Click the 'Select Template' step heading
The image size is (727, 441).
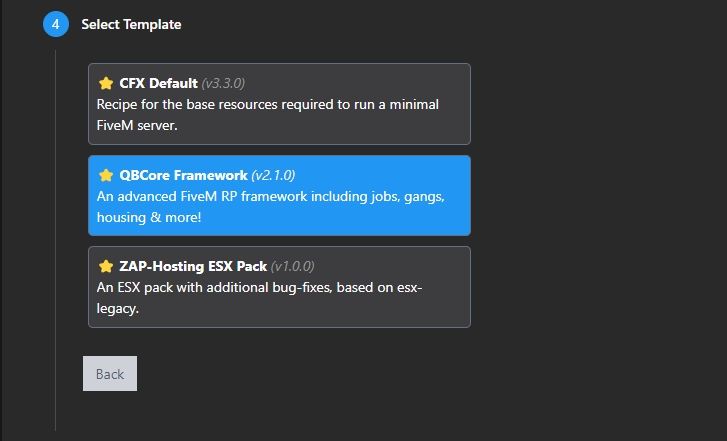[x=131, y=24]
